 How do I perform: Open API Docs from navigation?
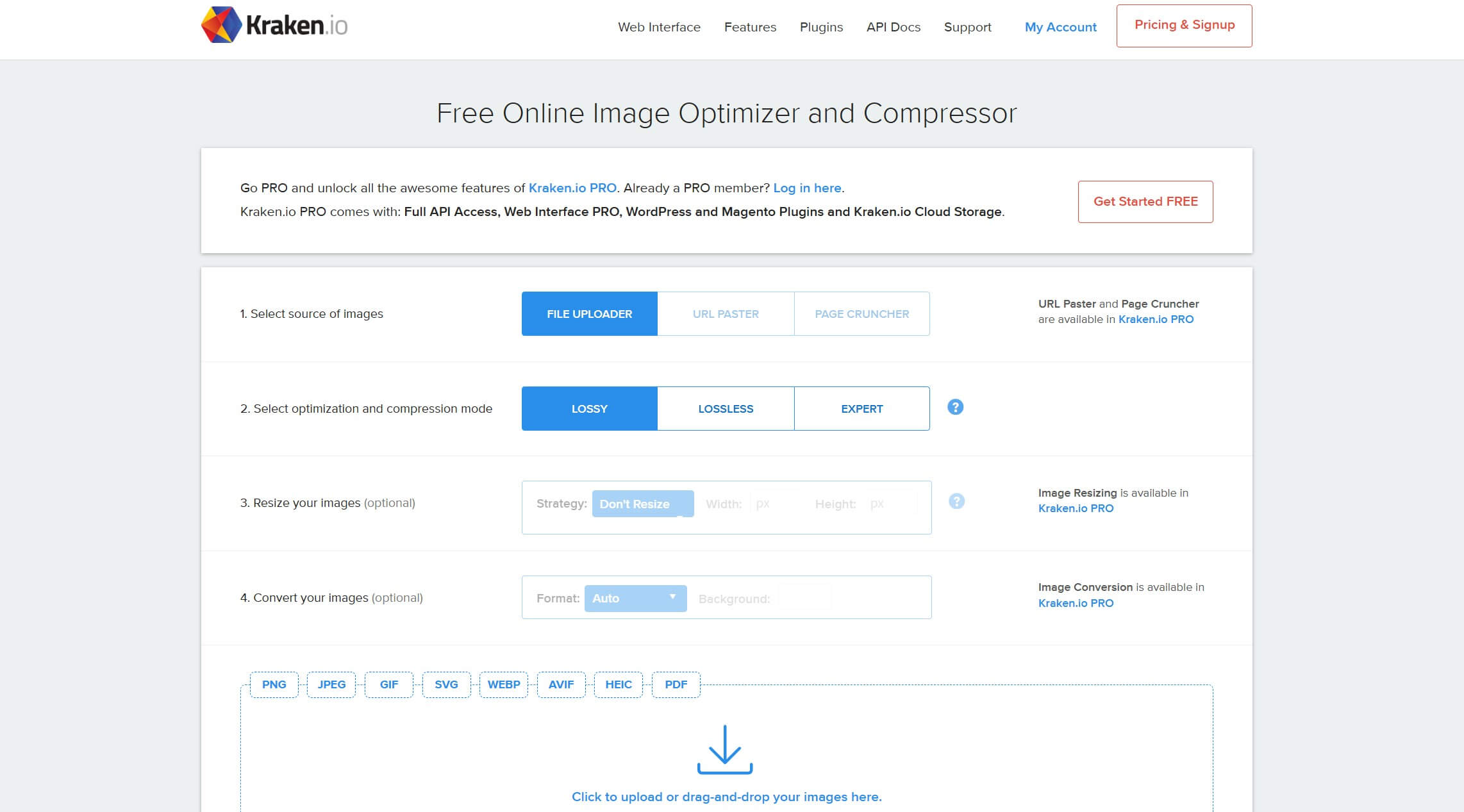(x=894, y=27)
